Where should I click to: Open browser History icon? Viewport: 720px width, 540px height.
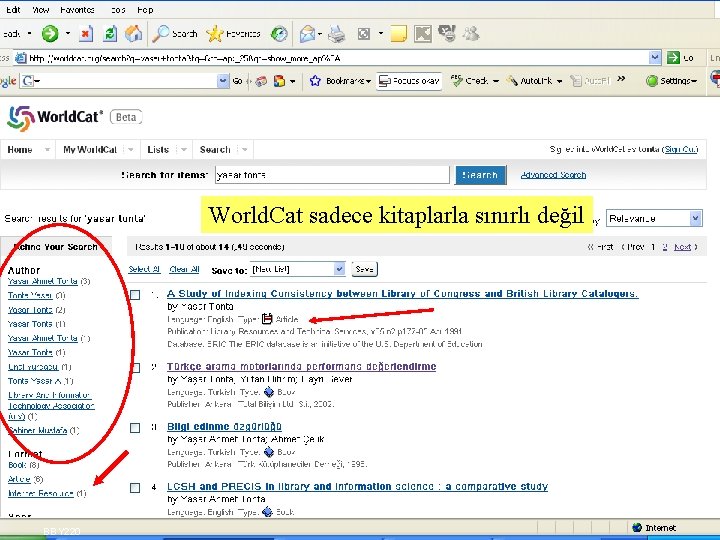click(x=279, y=34)
